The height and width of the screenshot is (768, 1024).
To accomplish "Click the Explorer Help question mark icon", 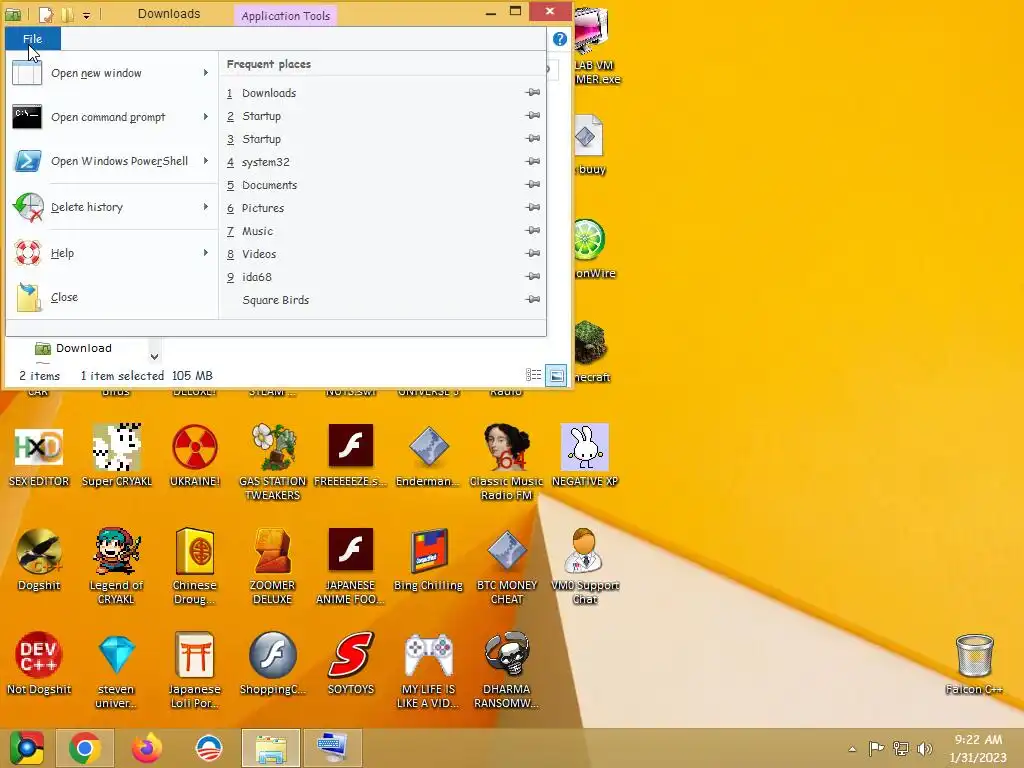I will pyautogui.click(x=560, y=39).
